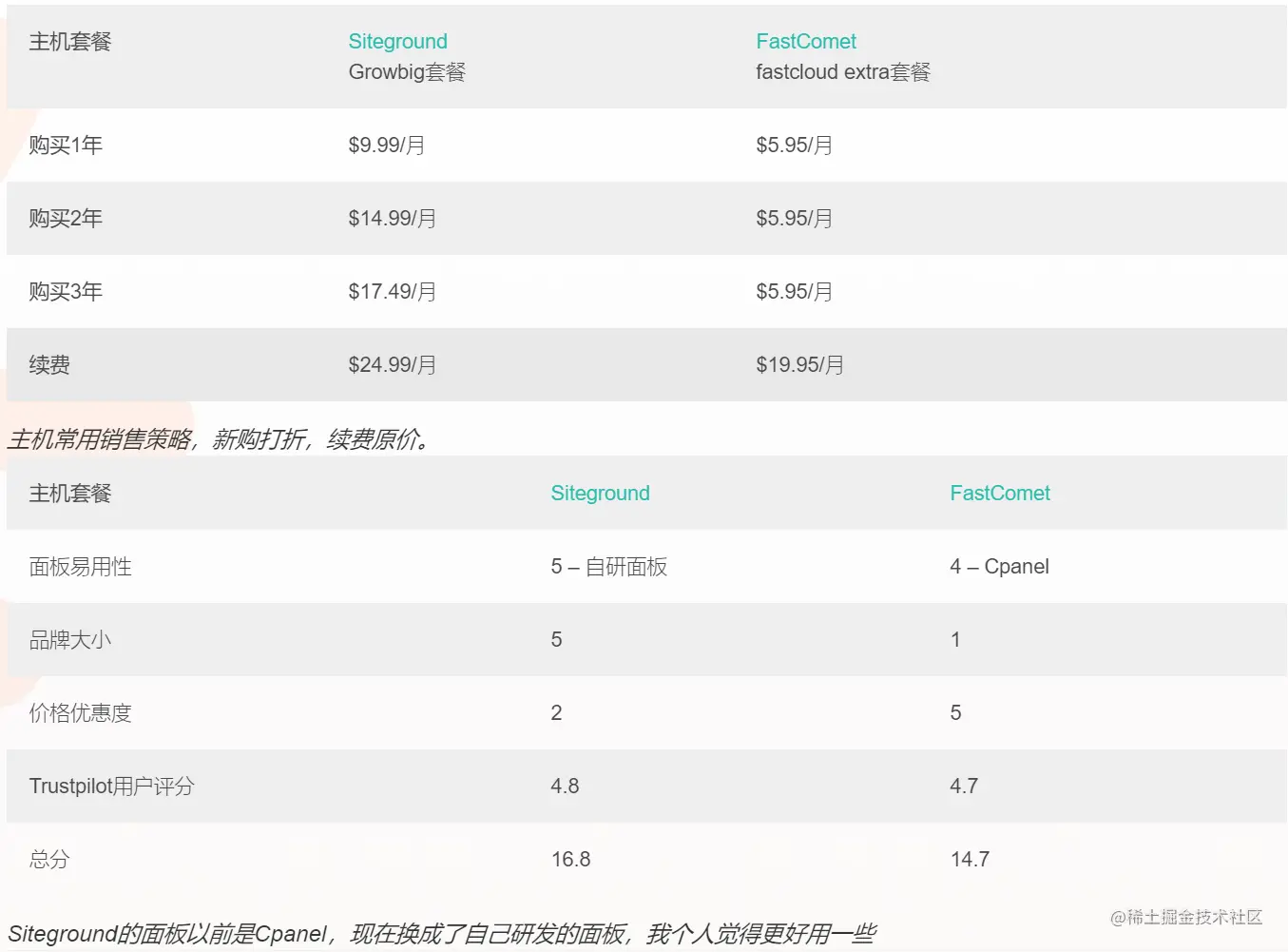Click the caption '主机常用销售策略，新购打折，续费原价。'

point(220,439)
